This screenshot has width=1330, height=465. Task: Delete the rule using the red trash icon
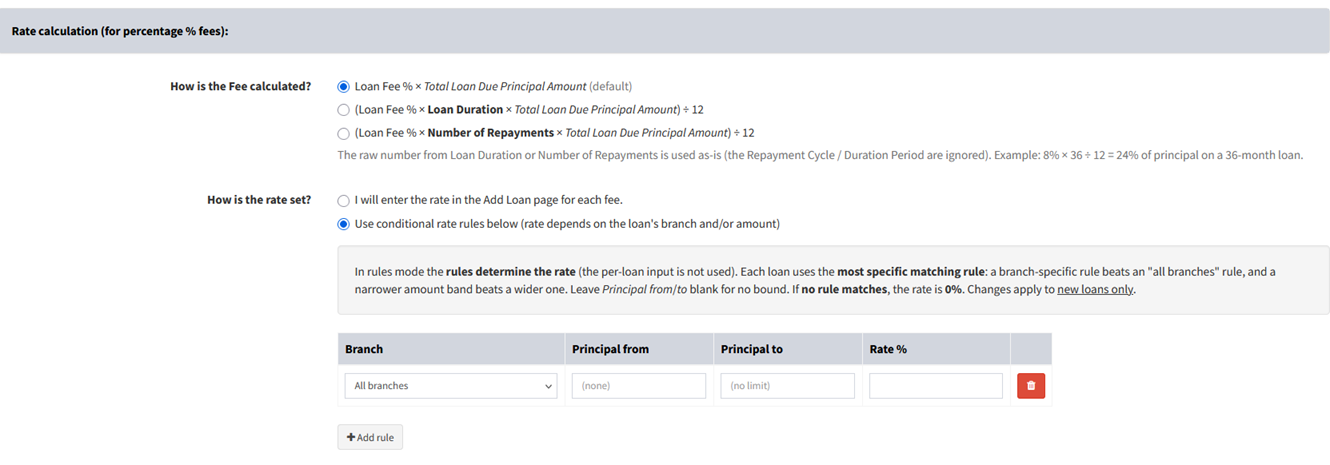coord(1031,386)
